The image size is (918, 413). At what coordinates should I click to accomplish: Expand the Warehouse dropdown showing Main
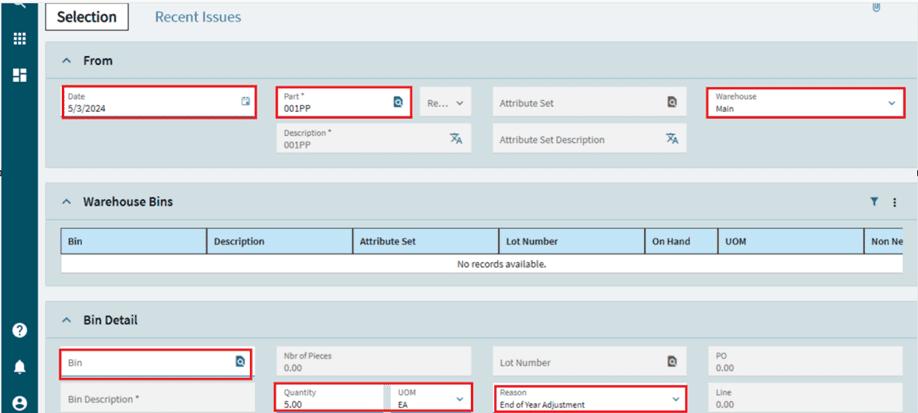point(891,103)
